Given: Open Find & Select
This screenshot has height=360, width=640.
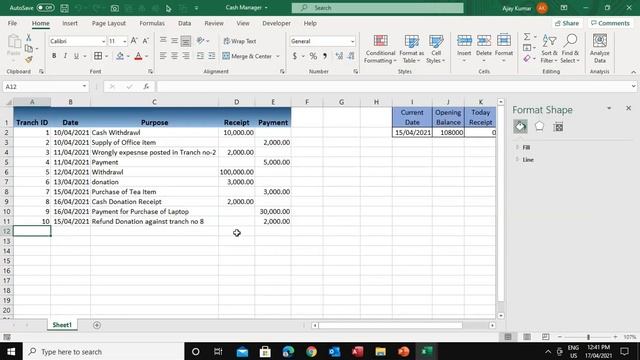Looking at the screenshot, I should 570,49.
